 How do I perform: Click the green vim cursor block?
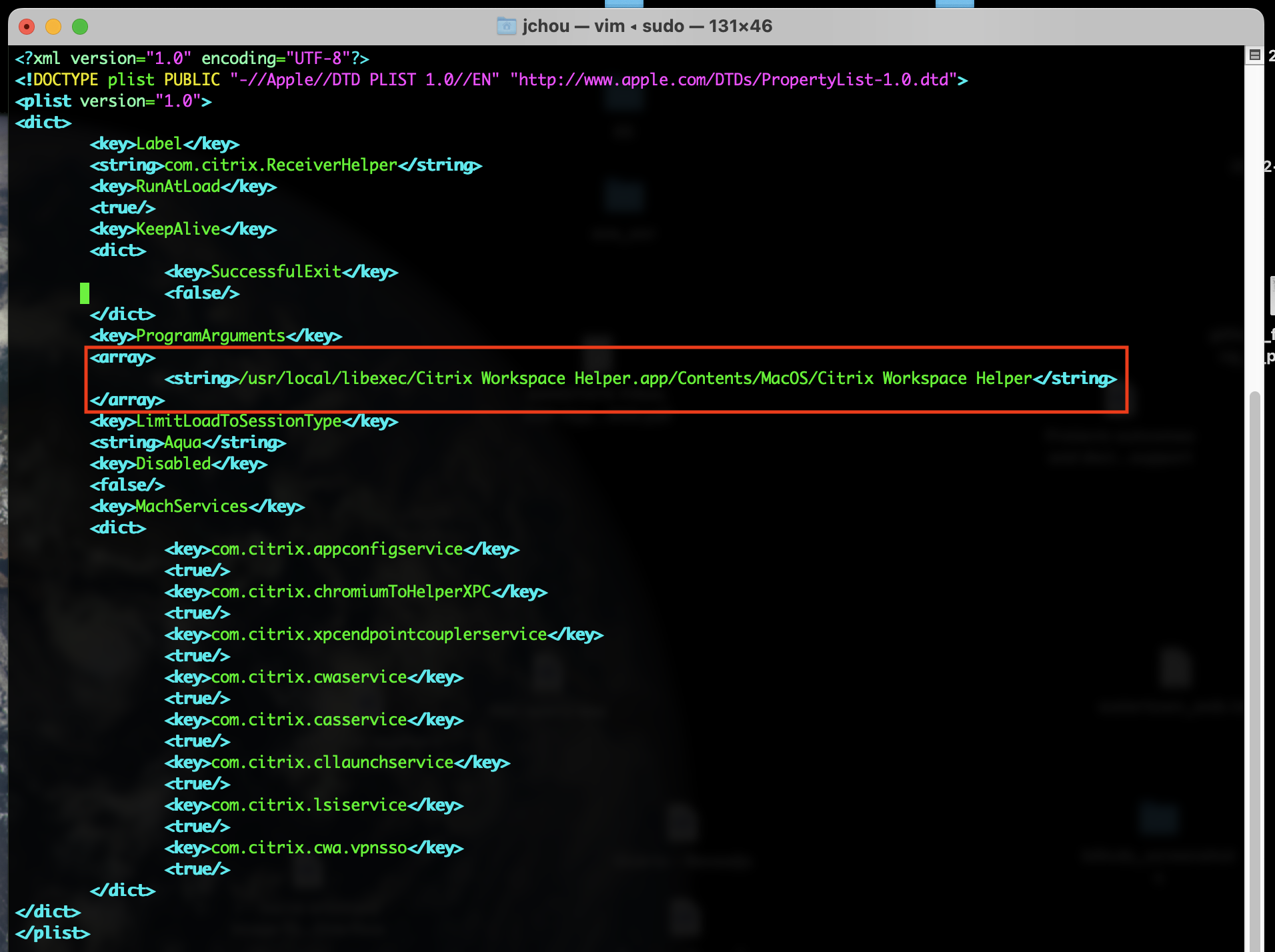(x=85, y=293)
